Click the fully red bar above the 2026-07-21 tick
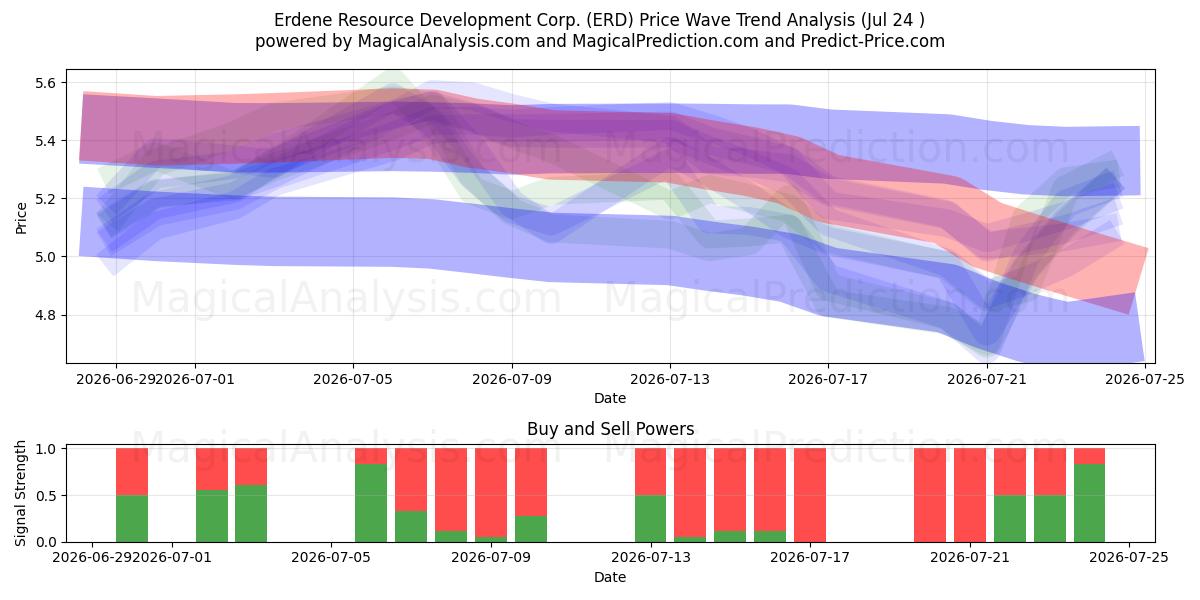 coord(970,495)
